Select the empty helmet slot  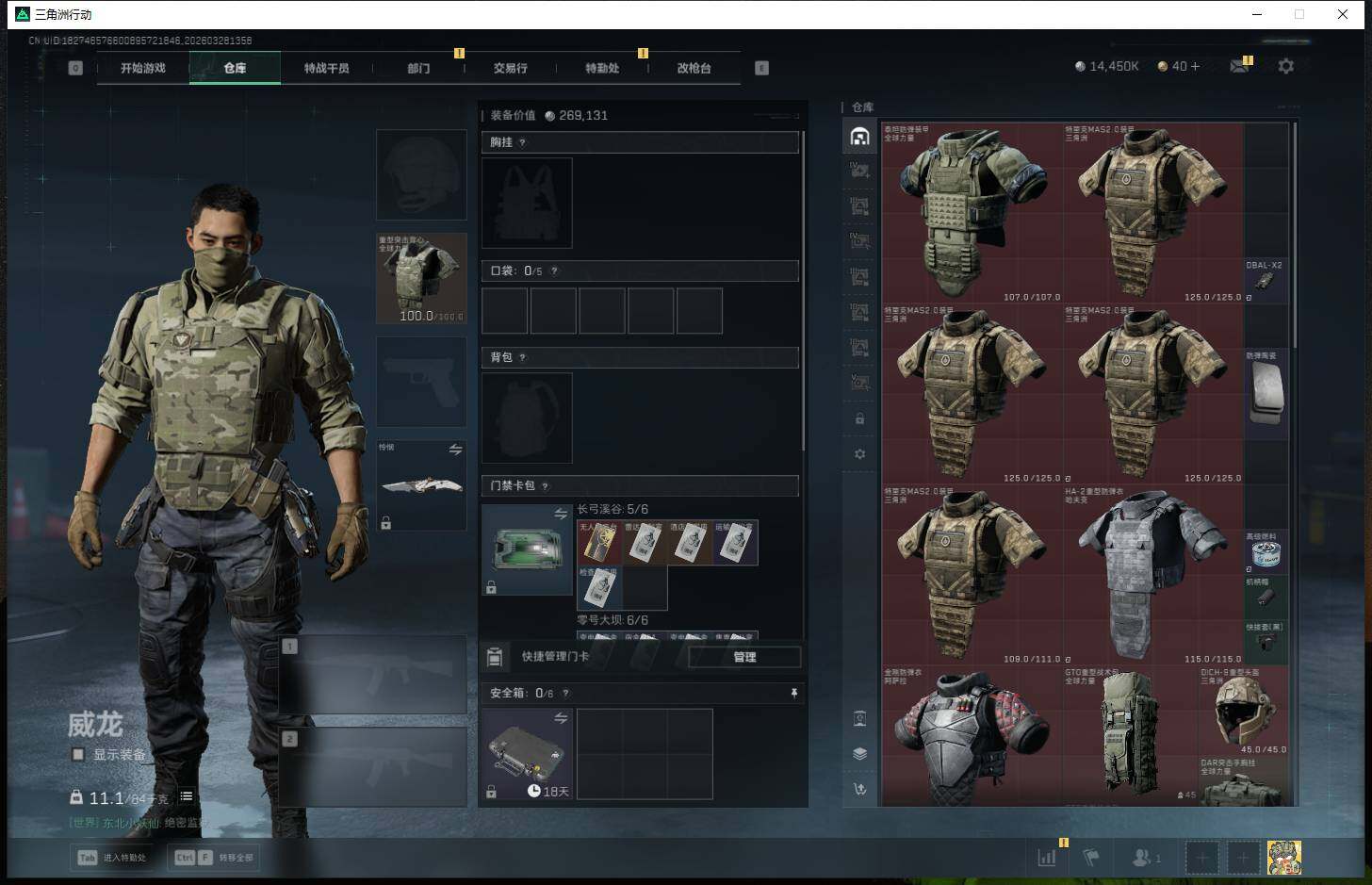pos(421,175)
